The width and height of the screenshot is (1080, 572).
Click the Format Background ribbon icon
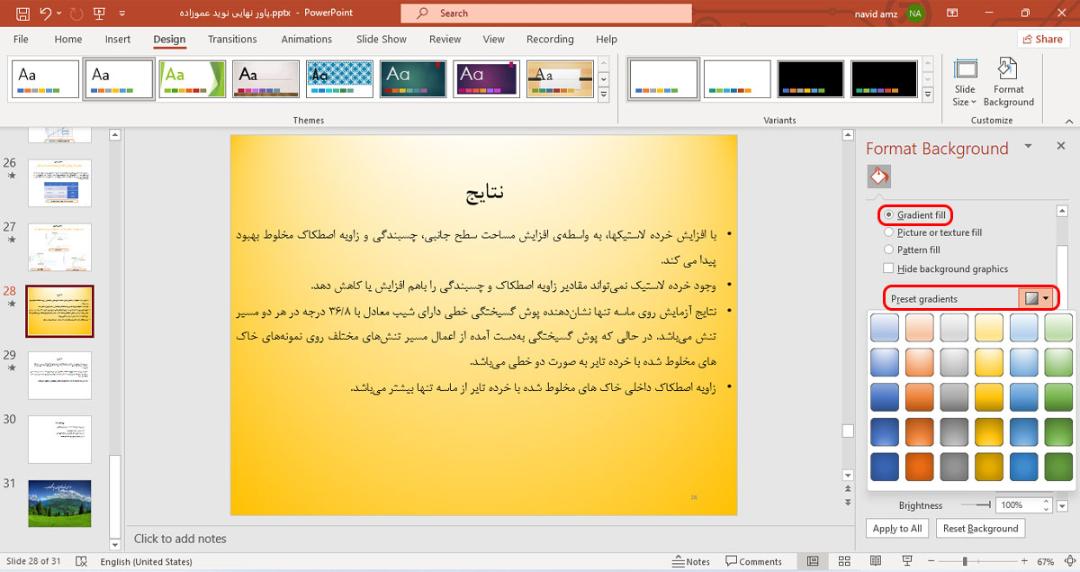[x=1008, y=83]
